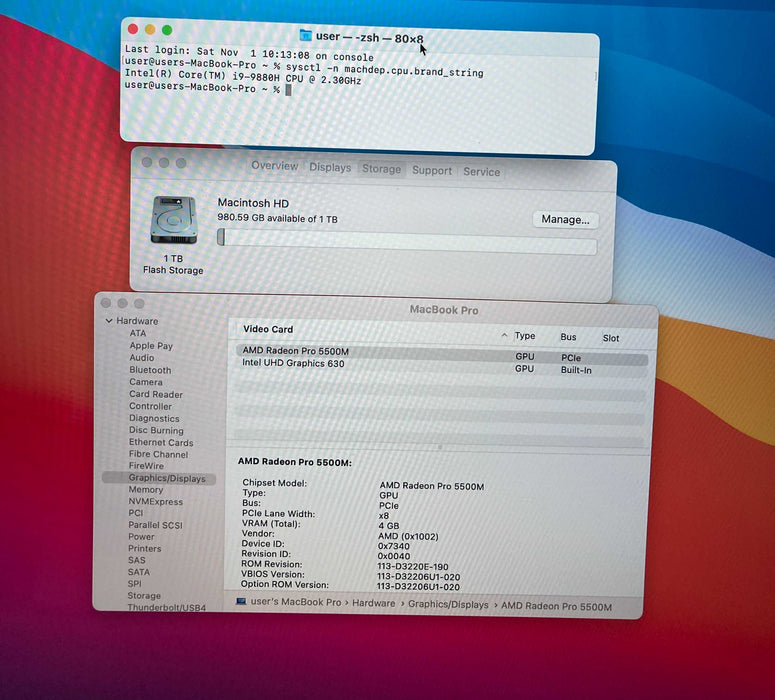
Task: Switch to the Displays tab
Action: click(x=330, y=167)
